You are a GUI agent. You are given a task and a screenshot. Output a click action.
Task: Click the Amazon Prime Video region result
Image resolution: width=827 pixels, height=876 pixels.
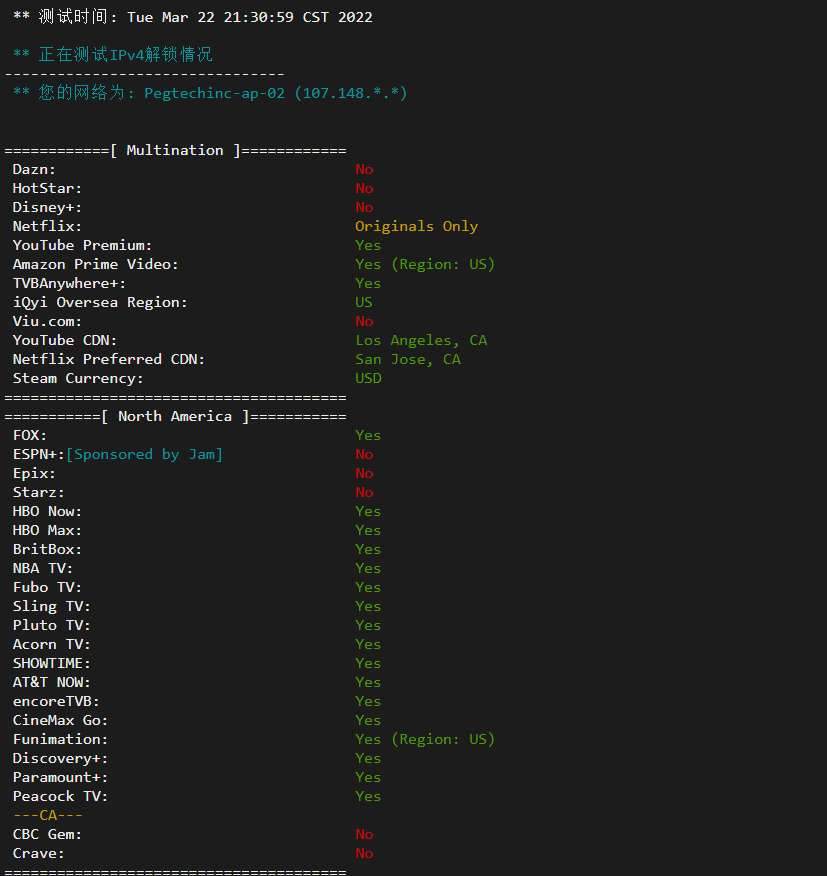(425, 264)
